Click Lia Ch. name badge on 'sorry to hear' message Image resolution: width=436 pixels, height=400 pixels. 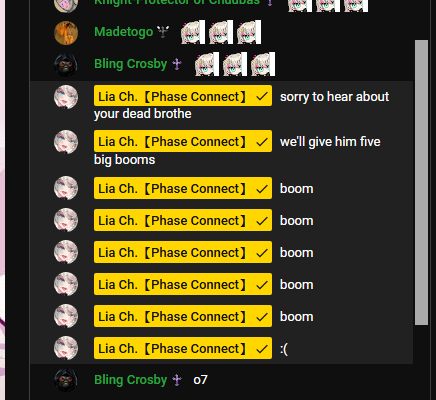(x=183, y=96)
